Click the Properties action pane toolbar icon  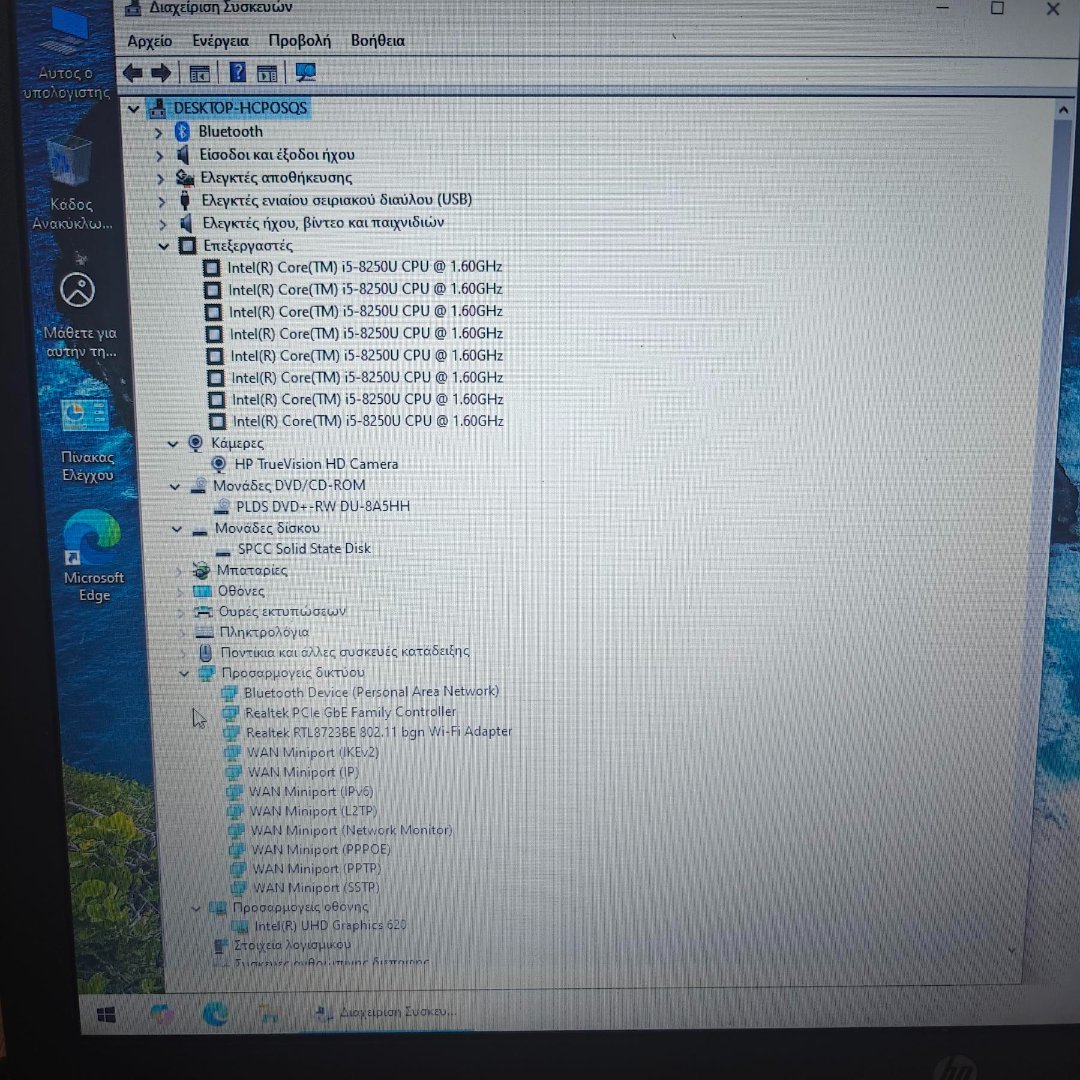(x=267, y=73)
